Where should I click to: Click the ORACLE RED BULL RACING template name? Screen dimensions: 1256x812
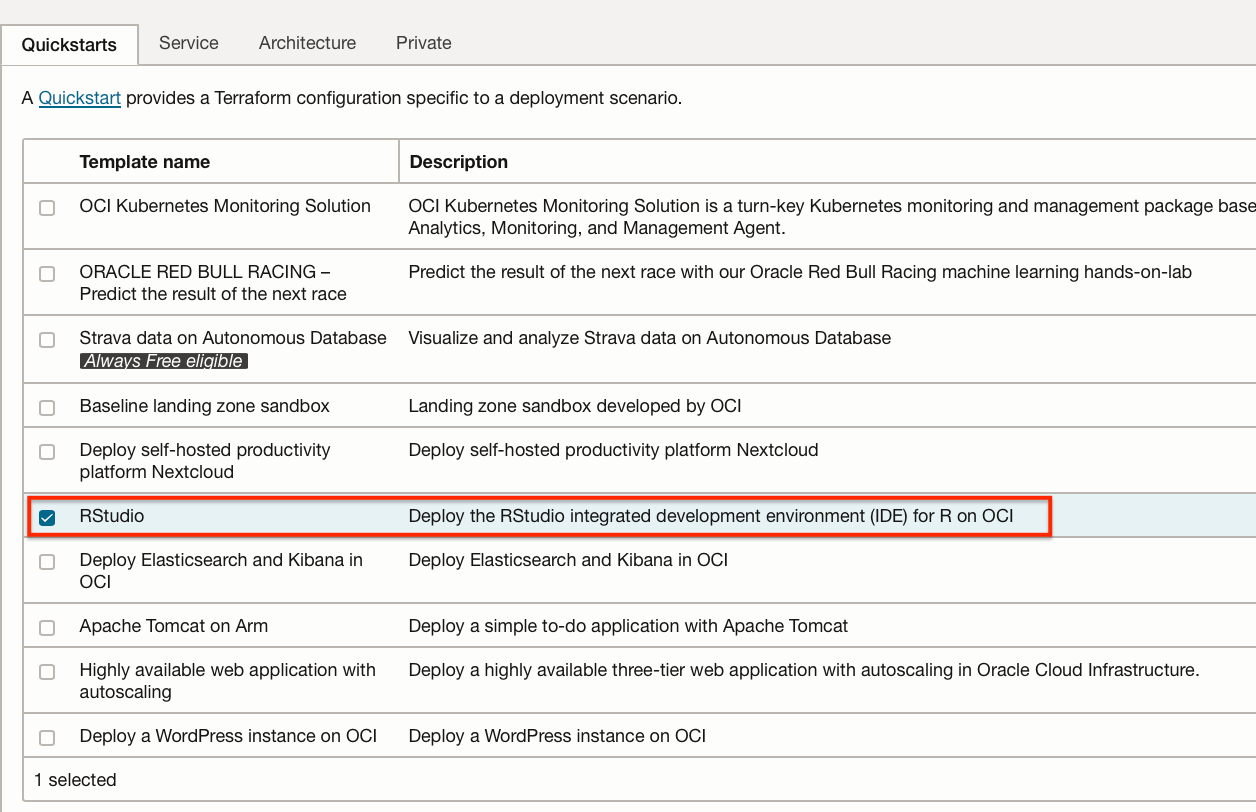[x=213, y=283]
